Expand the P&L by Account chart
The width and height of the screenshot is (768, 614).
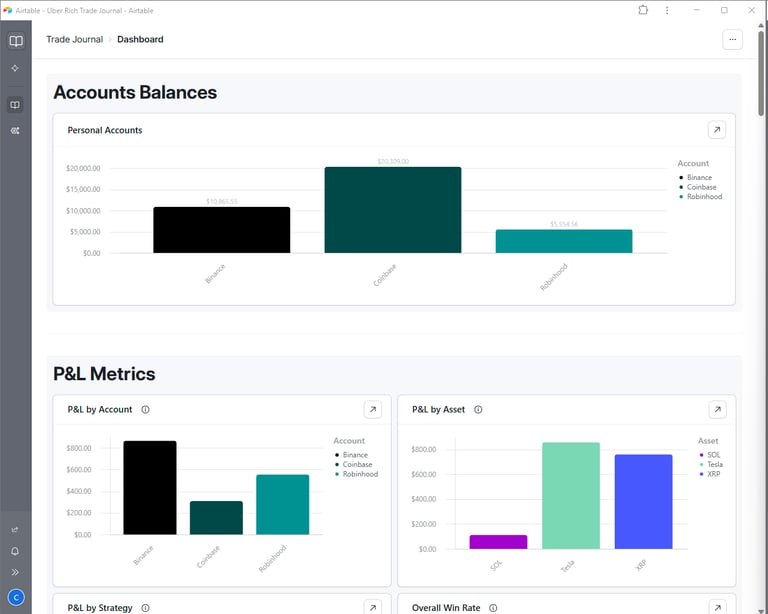pos(373,409)
